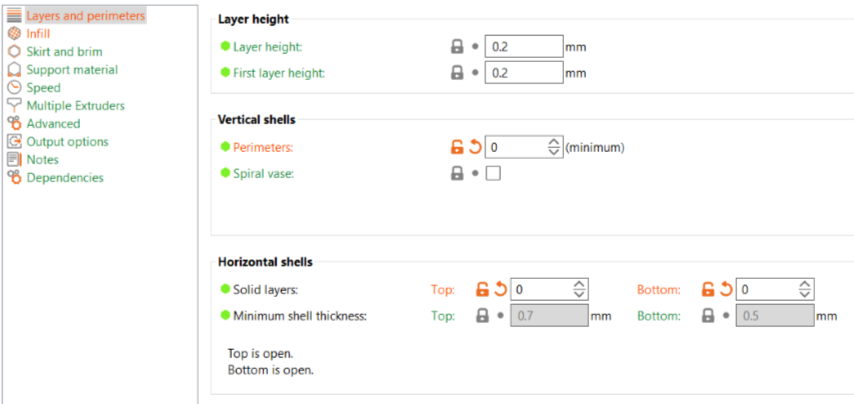Click the orange padlock for Top solid layers
The height and width of the screenshot is (404, 854).
point(482,290)
